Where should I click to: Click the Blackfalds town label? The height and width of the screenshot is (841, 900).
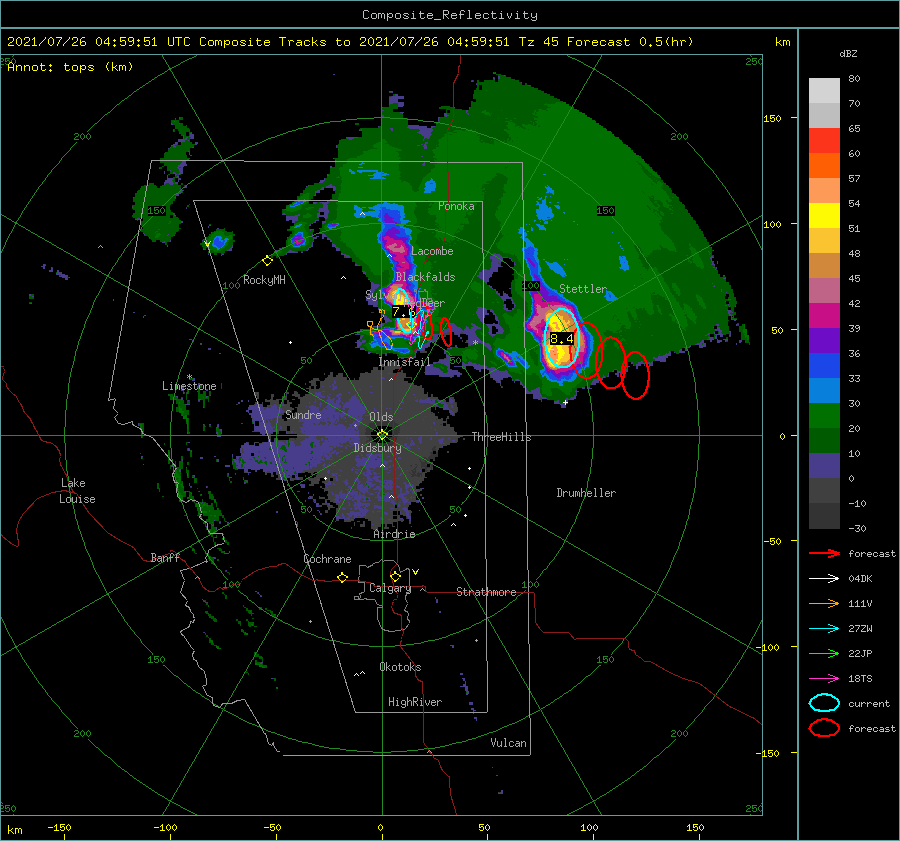425,277
